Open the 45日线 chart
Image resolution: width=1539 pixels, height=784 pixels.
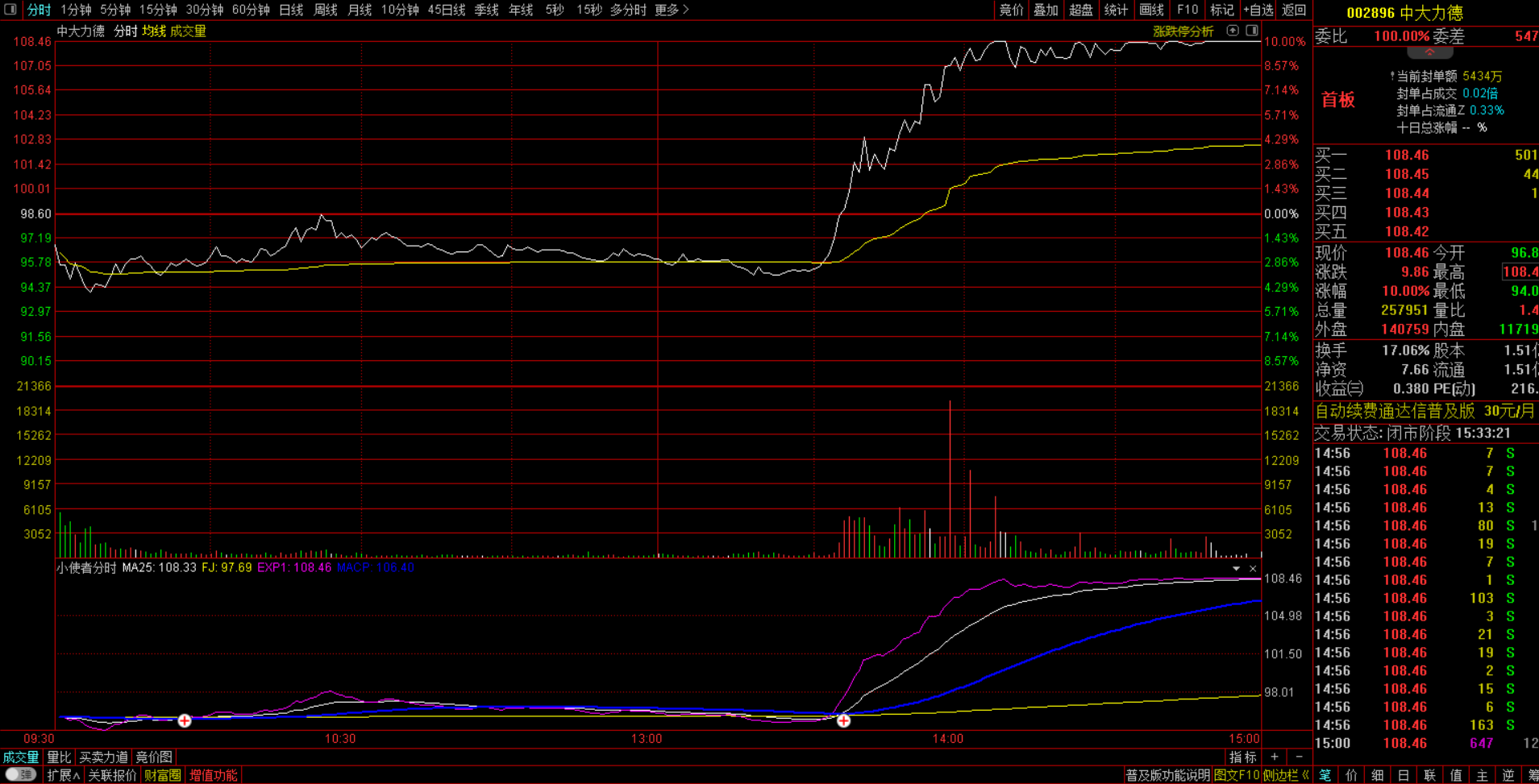(x=447, y=10)
